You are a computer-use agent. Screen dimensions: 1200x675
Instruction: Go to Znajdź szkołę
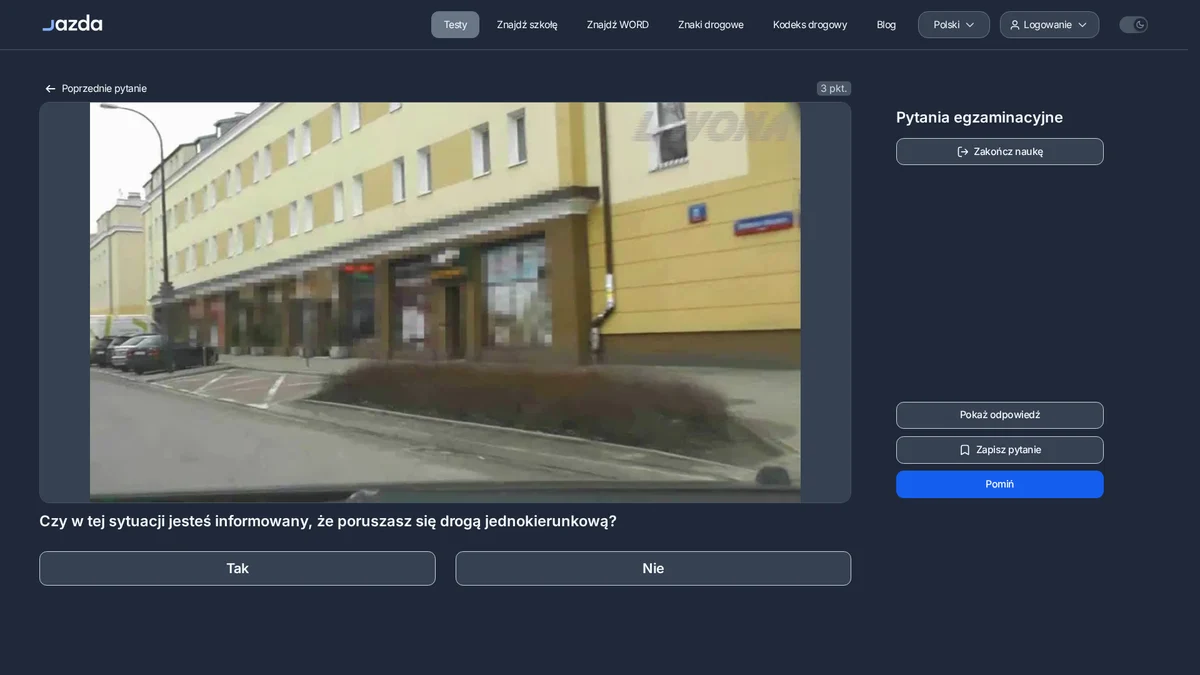527,25
